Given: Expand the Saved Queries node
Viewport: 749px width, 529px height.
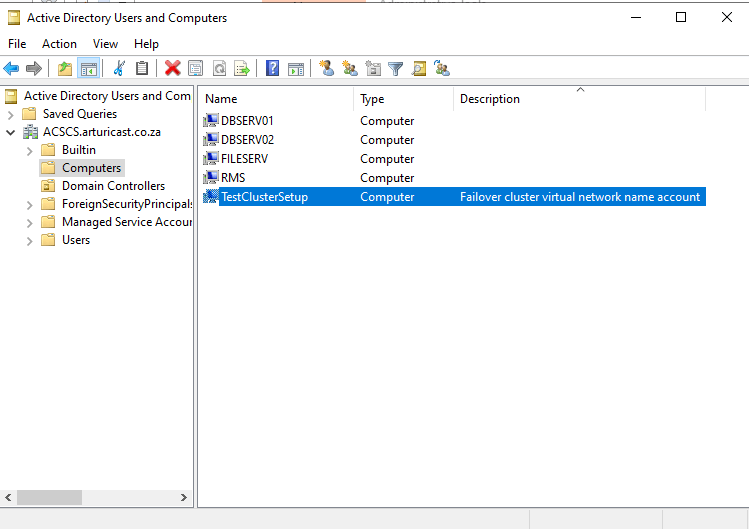Looking at the screenshot, I should click(x=11, y=115).
